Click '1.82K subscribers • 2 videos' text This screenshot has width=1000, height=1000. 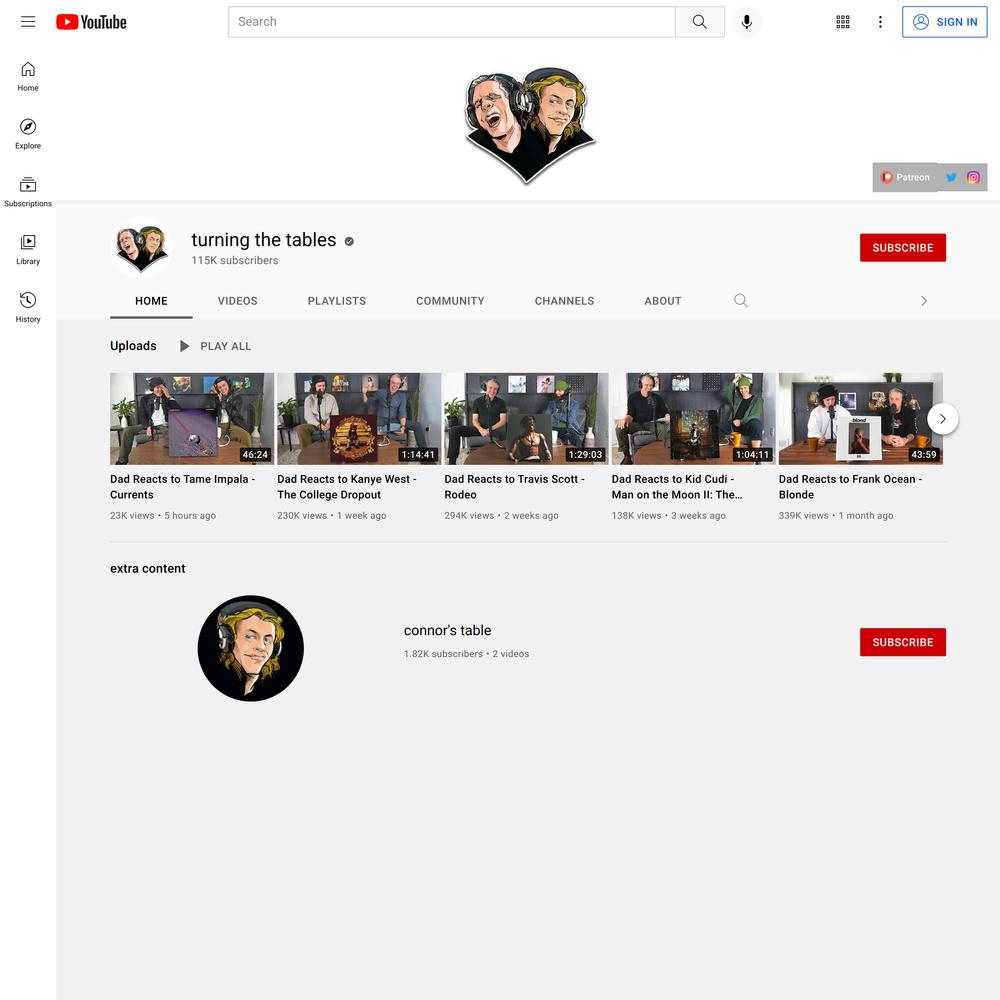pos(466,654)
